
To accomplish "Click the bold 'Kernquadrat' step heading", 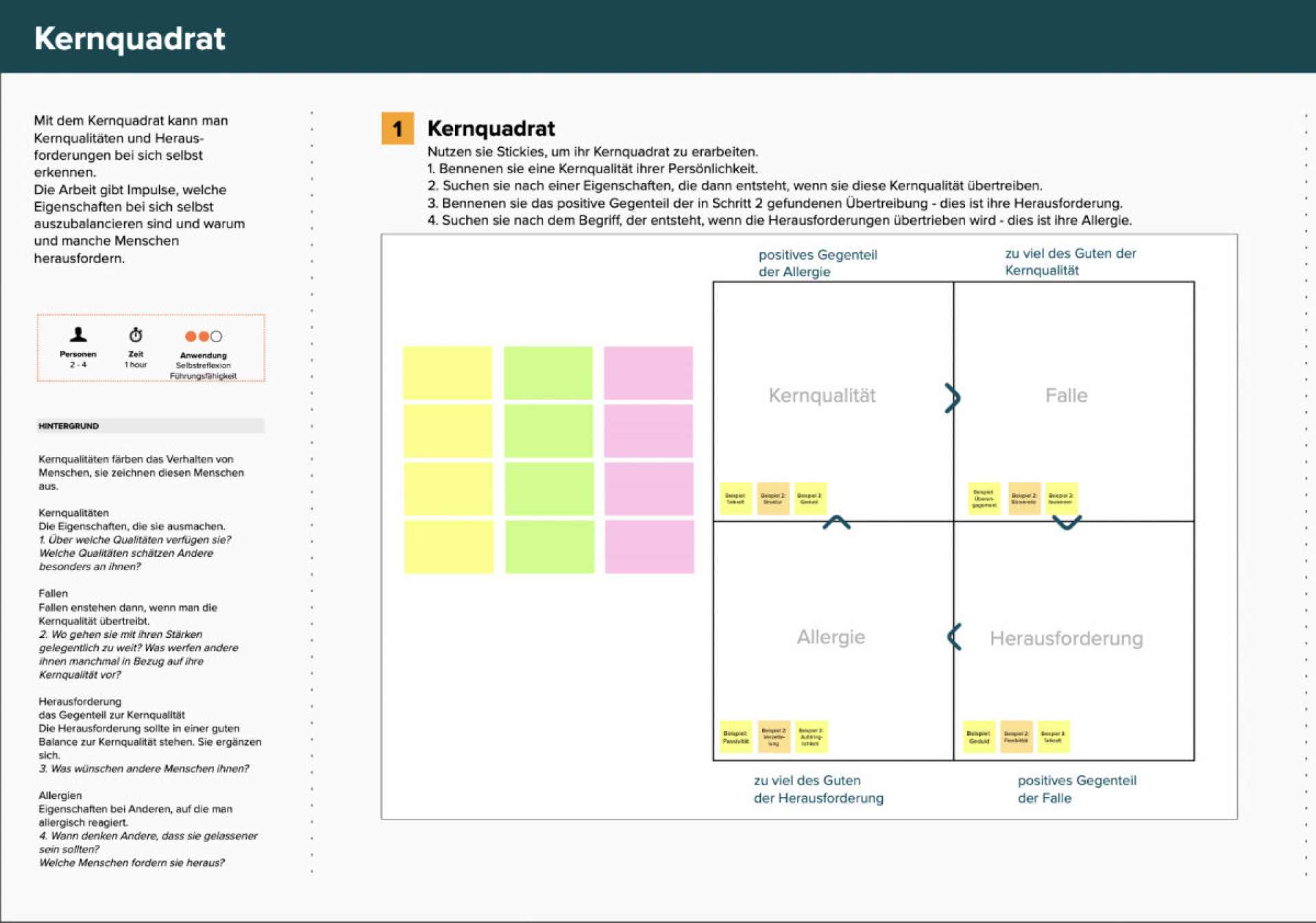I will pyautogui.click(x=491, y=129).
